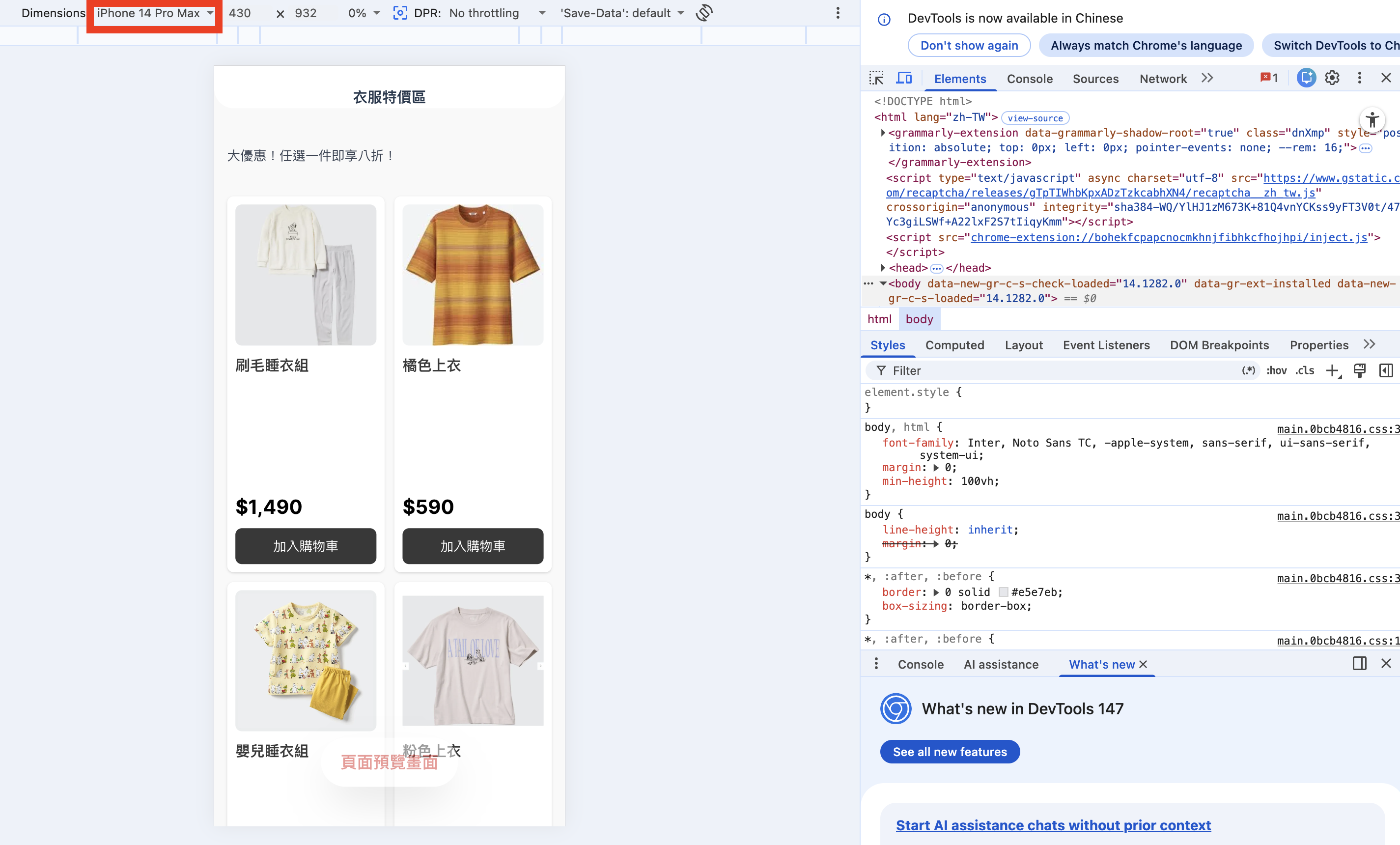1400x845 pixels.
Task: Click the rotate screen orientation icon
Action: tap(704, 13)
